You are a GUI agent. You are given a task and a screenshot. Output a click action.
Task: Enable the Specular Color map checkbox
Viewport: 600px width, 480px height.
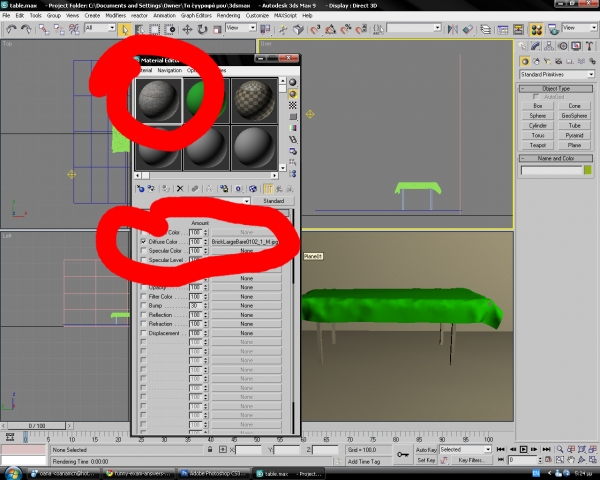point(143,251)
